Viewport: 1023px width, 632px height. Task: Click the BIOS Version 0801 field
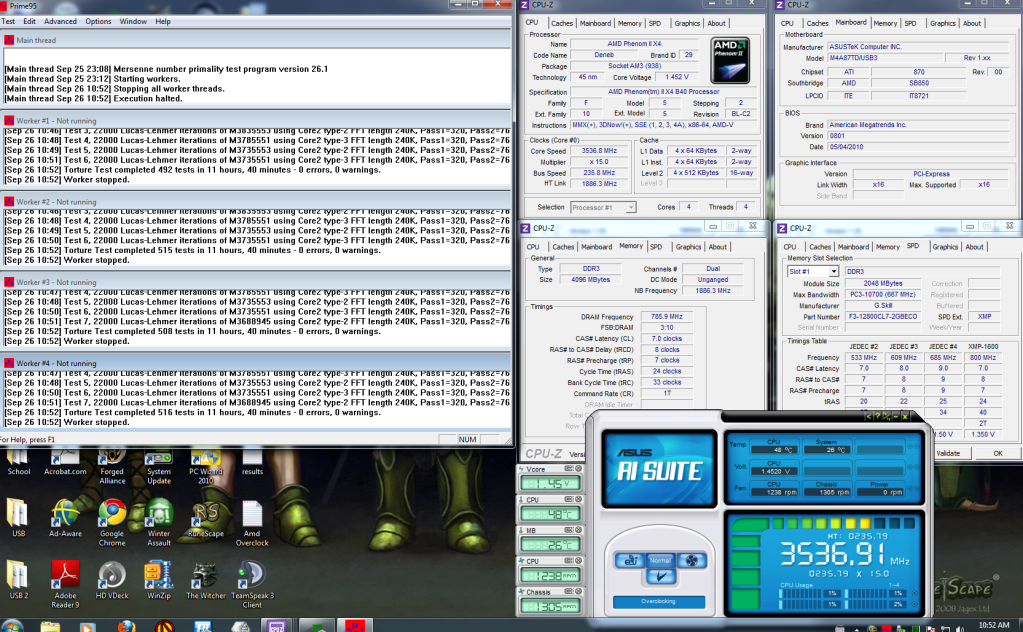point(921,136)
